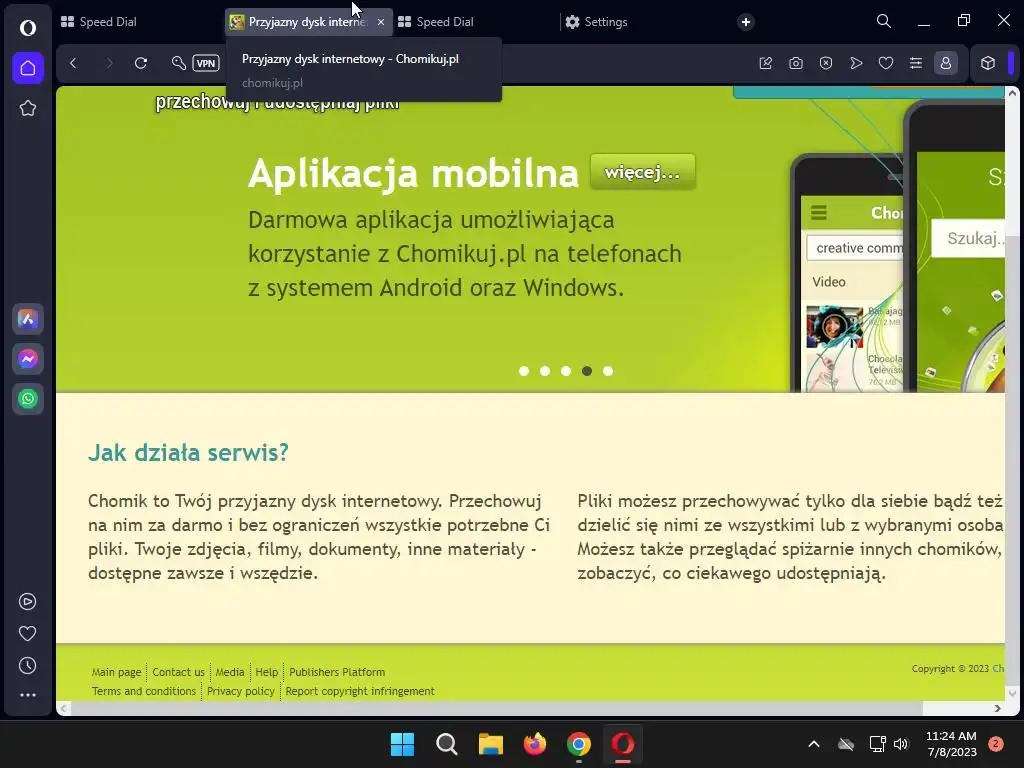Open the extensions cube icon
This screenshot has height=768, width=1024.
point(988,63)
